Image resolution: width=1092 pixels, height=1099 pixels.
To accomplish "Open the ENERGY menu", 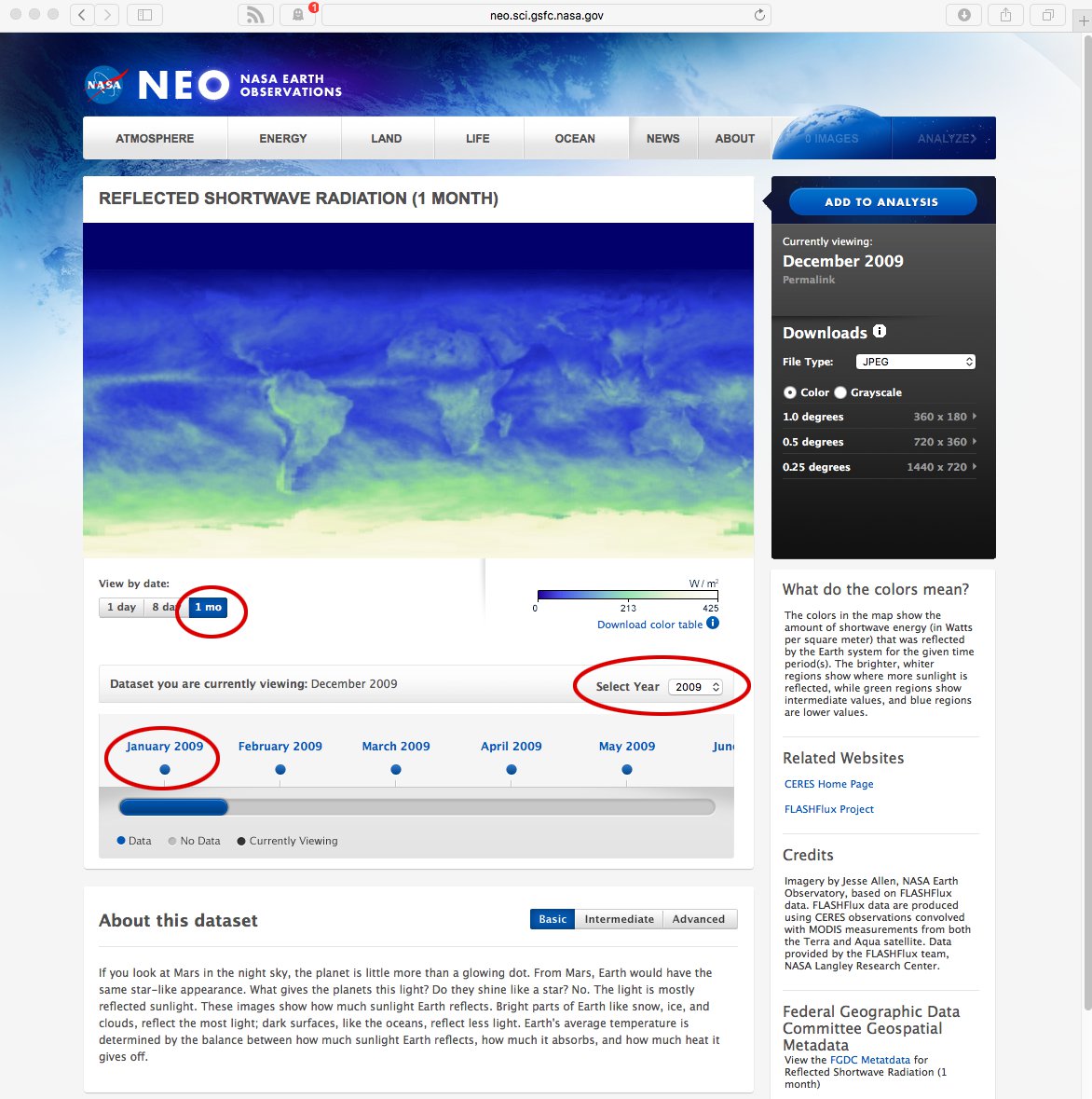I will coord(283,139).
